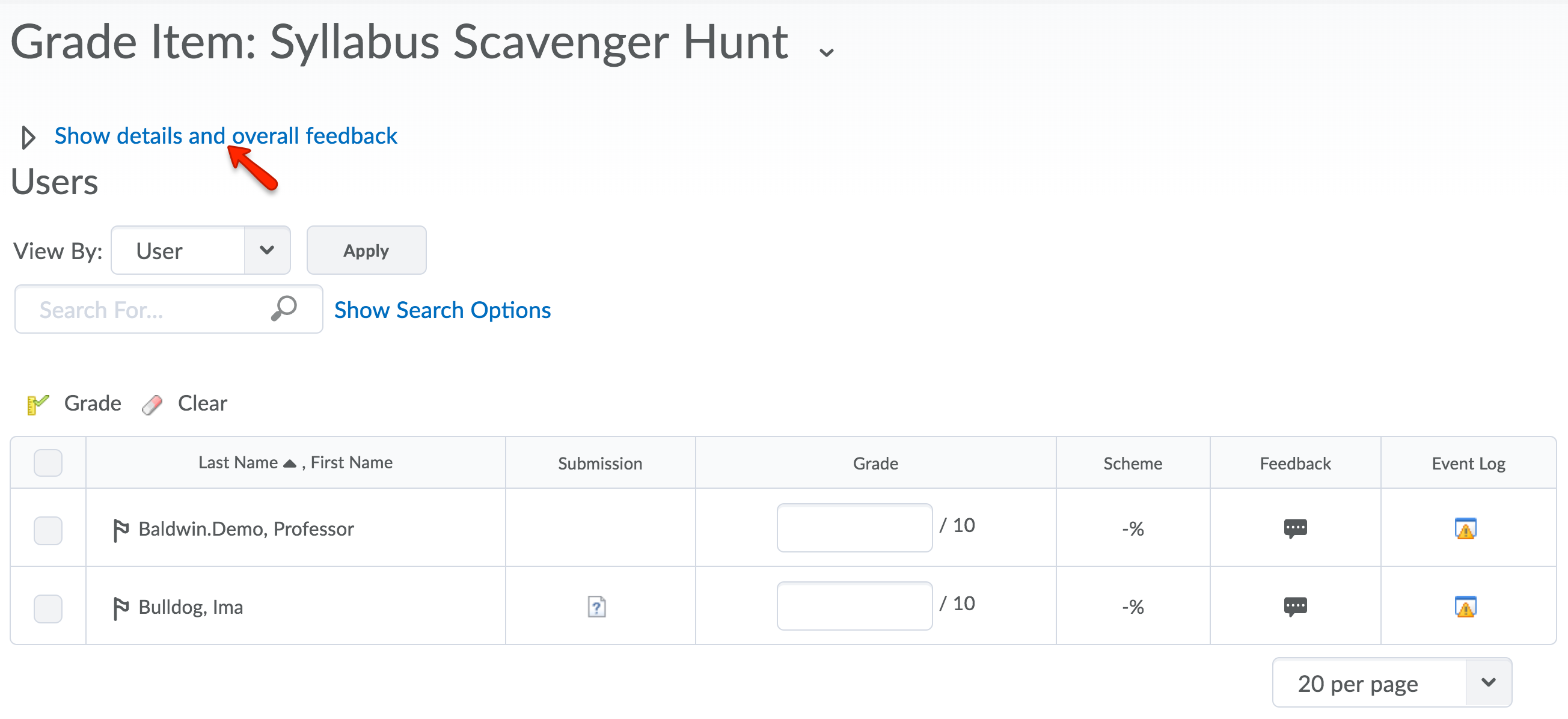Open feedback comment icon for Bulldog, Ima
This screenshot has height=719, width=1568.
pos(1294,607)
